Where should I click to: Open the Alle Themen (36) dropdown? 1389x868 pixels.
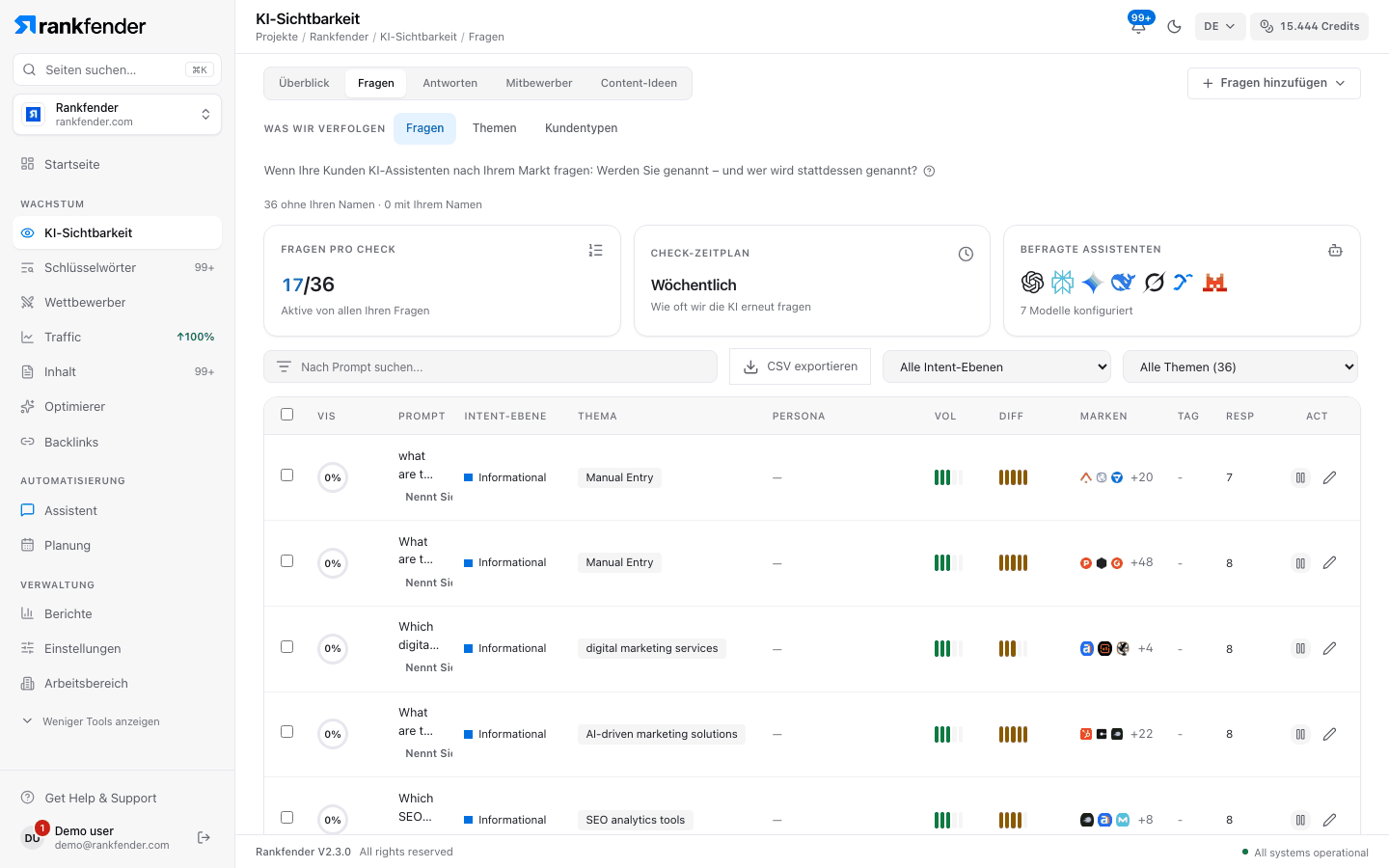(x=1240, y=366)
